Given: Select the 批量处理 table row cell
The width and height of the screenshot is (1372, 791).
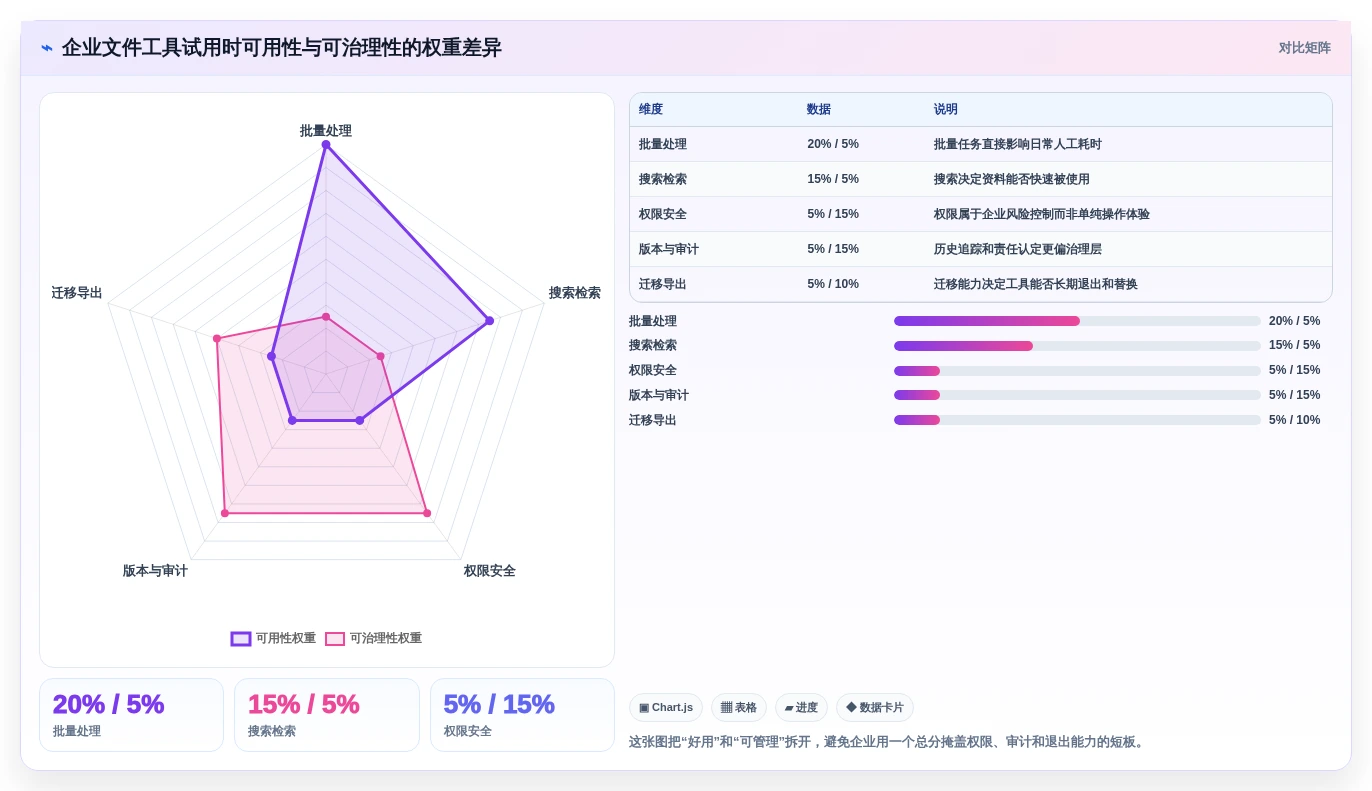Looking at the screenshot, I should 663,144.
